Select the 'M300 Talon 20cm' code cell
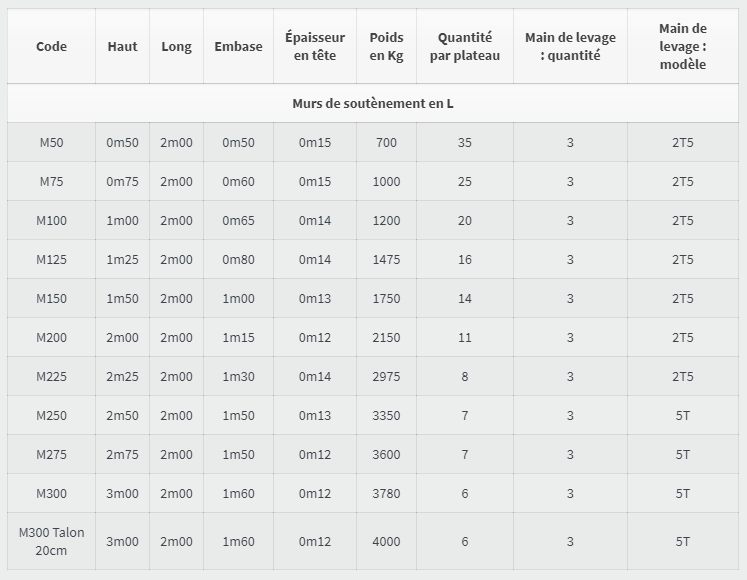The height and width of the screenshot is (580, 747). coord(51,541)
